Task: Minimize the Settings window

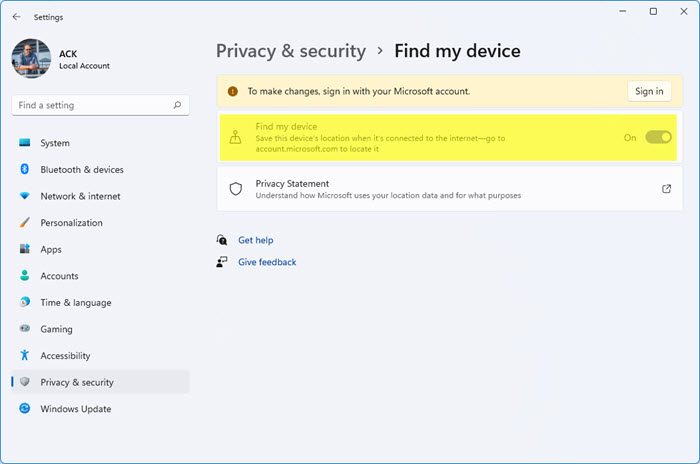Action: pyautogui.click(x=623, y=11)
